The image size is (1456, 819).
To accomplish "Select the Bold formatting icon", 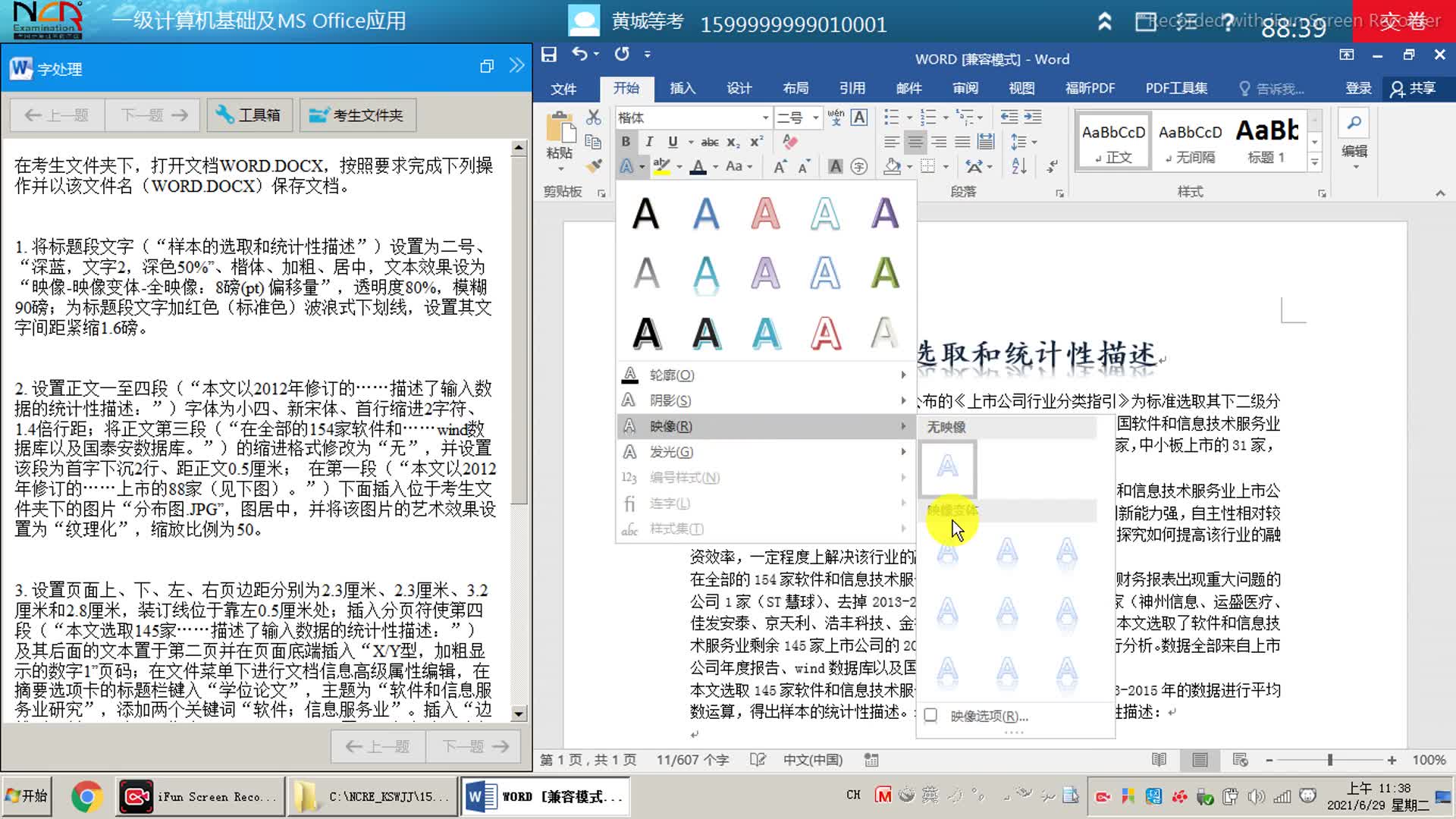I will tap(626, 142).
